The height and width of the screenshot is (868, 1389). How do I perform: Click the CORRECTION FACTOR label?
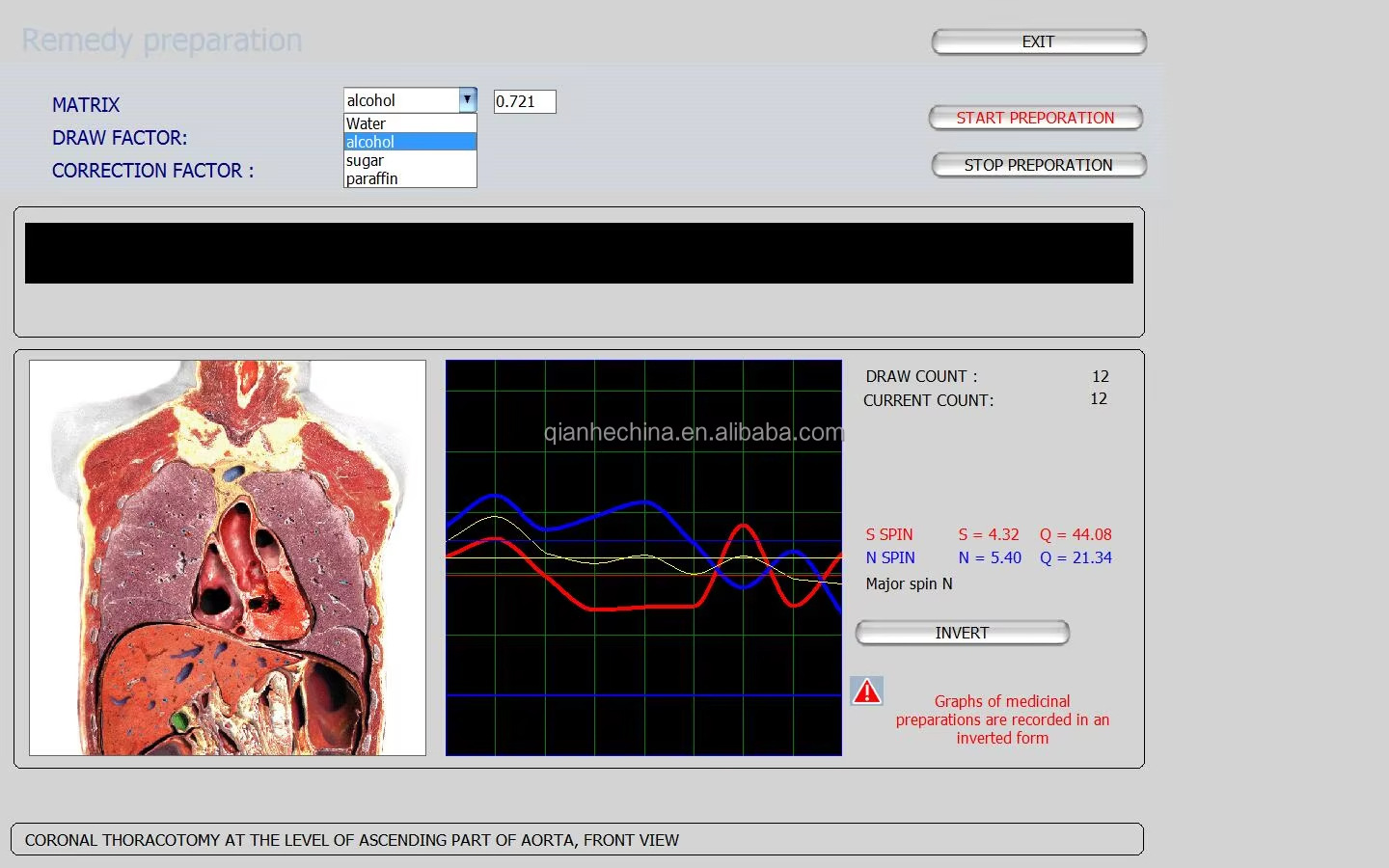(x=152, y=171)
